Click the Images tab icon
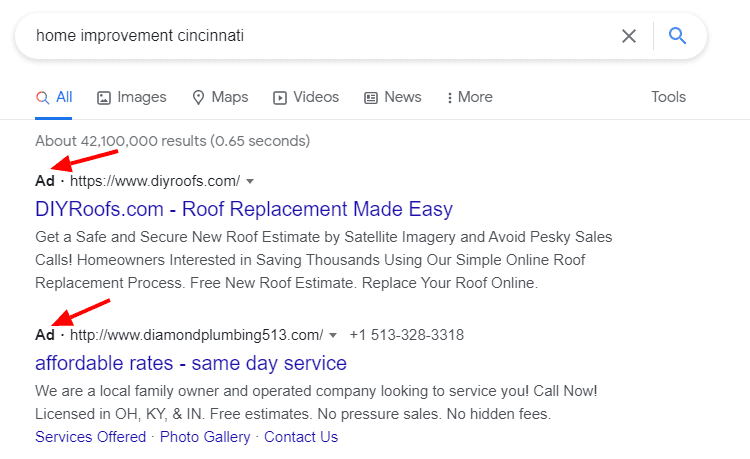 point(104,98)
